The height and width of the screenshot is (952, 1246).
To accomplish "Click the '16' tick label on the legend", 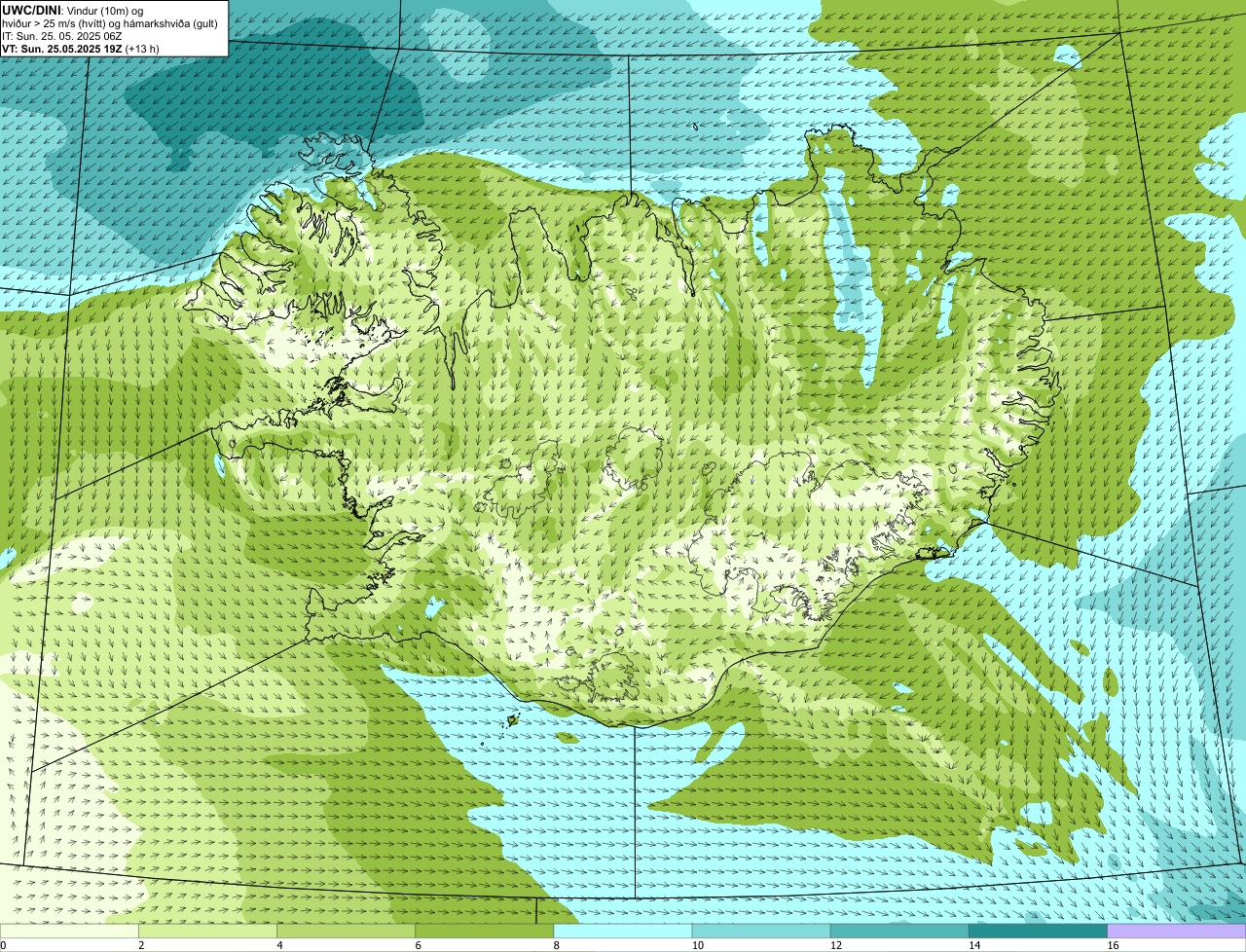I will (x=1113, y=945).
